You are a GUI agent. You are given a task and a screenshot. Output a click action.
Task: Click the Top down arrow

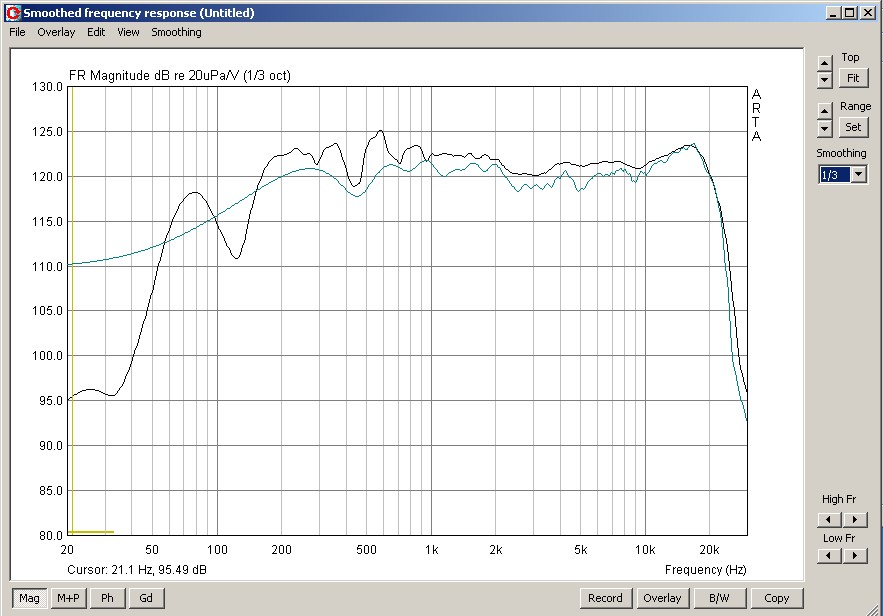[824, 80]
